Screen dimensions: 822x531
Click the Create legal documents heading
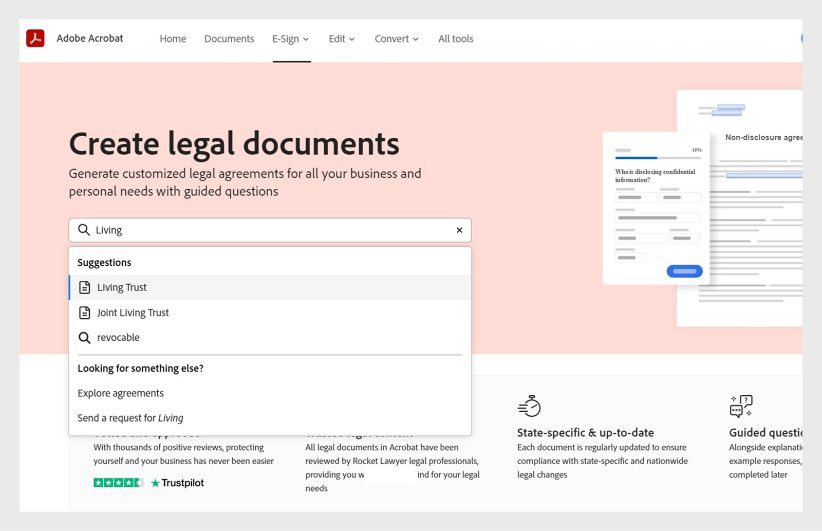click(x=234, y=144)
